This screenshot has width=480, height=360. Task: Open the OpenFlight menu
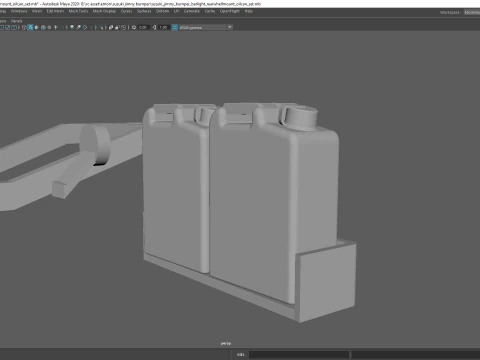pos(230,11)
